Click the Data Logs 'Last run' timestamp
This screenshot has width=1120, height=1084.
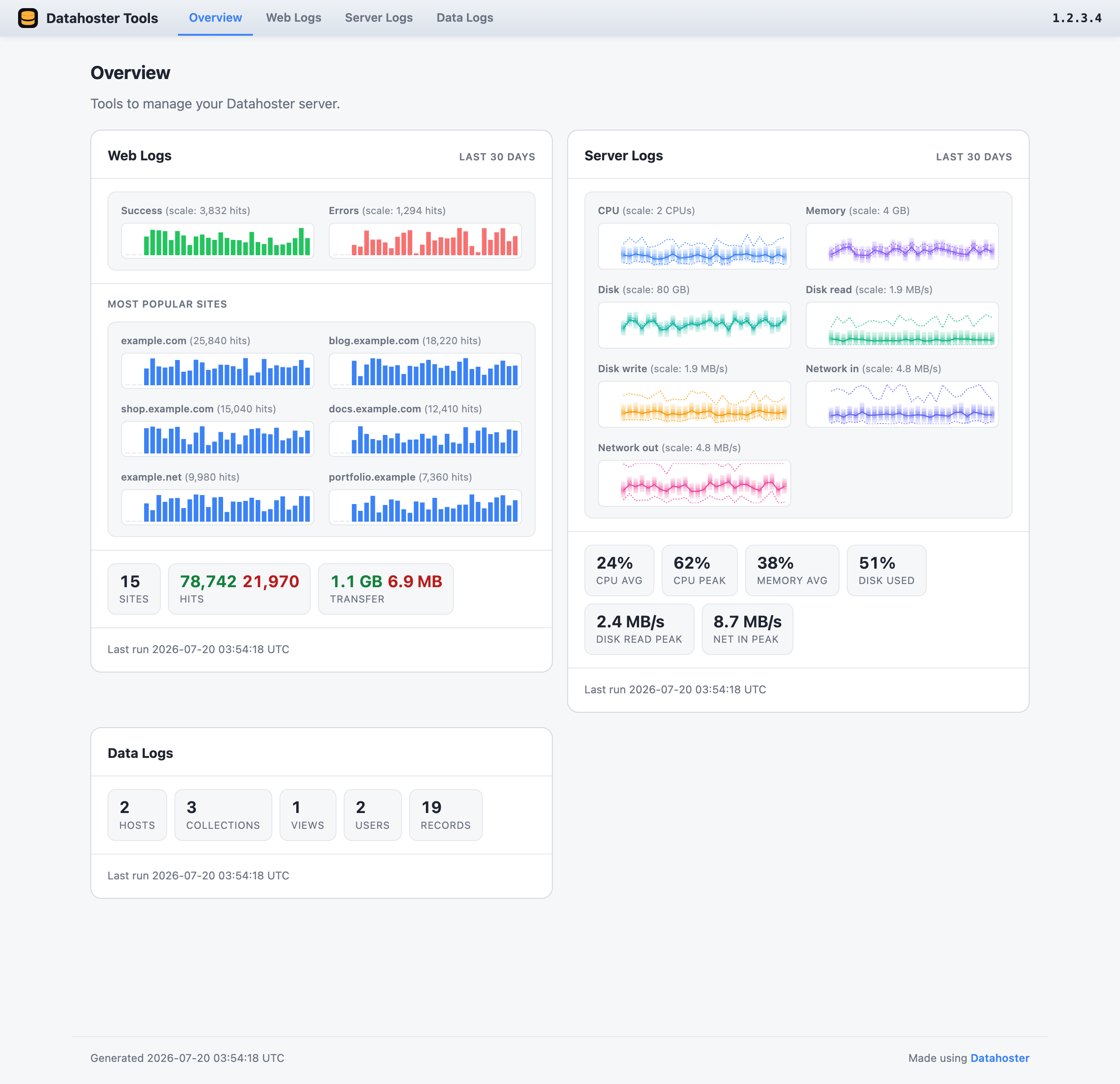[x=198, y=875]
